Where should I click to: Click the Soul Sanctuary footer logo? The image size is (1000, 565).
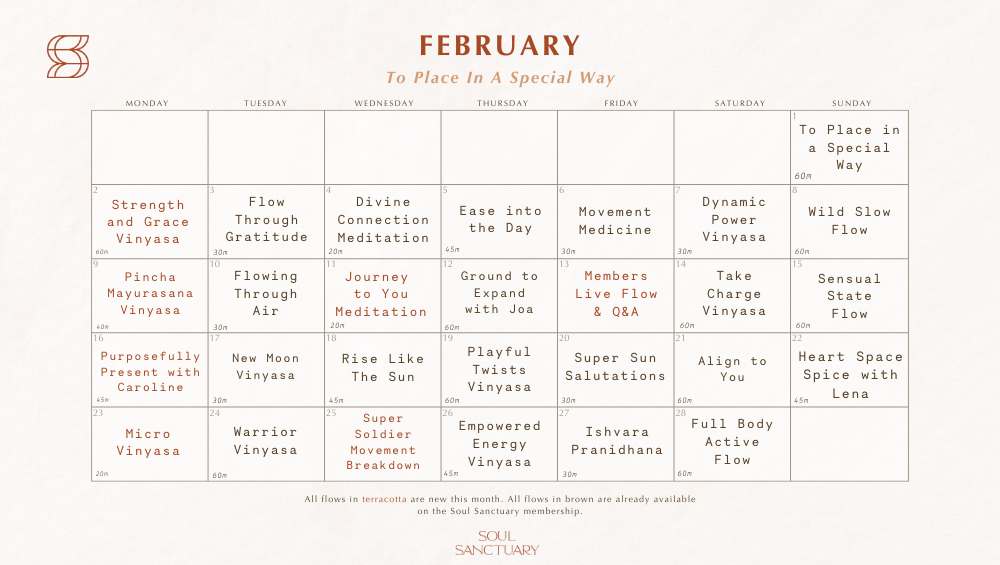tap(496, 543)
